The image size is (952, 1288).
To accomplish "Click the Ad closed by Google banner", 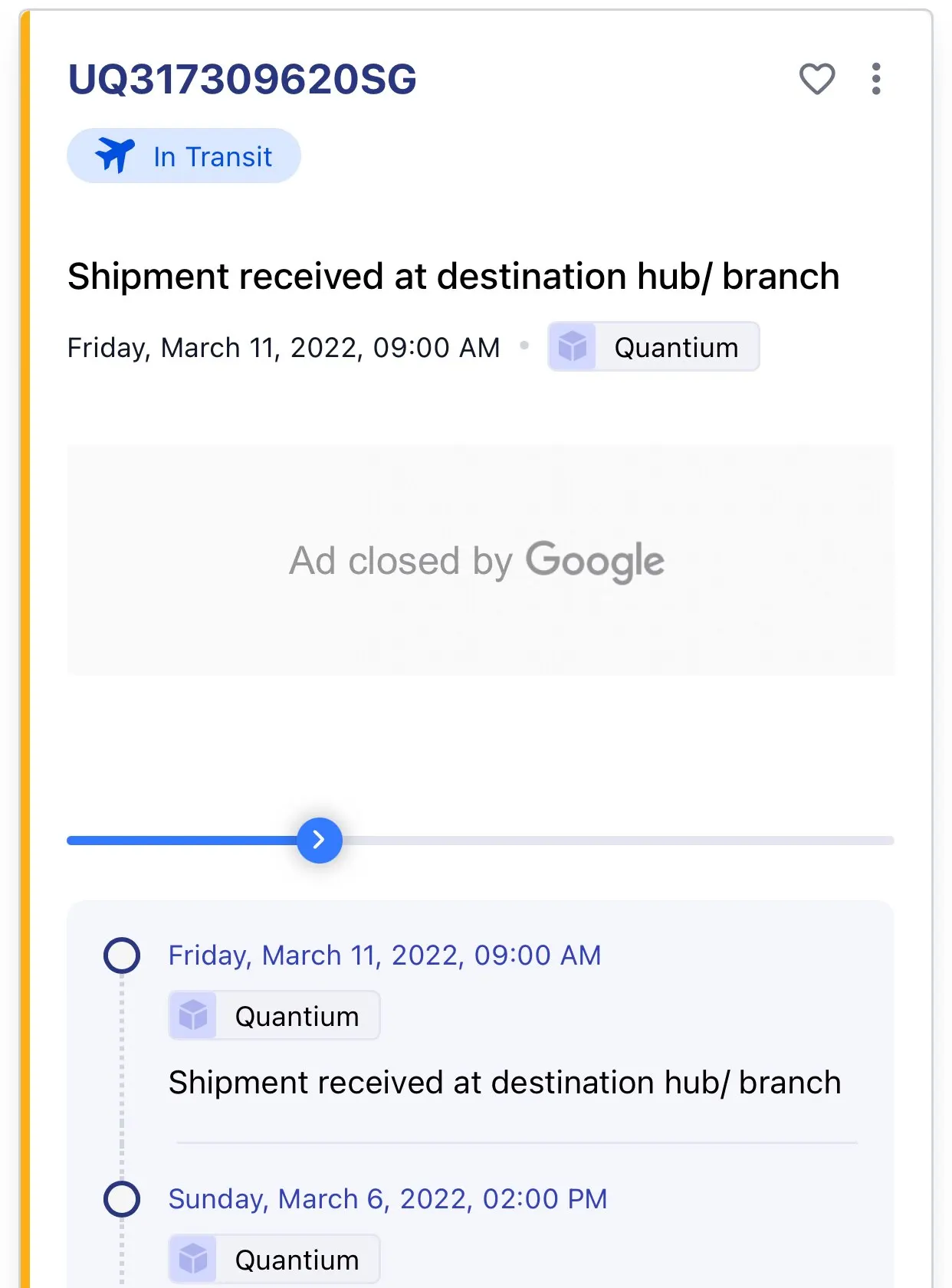I will [x=481, y=560].
